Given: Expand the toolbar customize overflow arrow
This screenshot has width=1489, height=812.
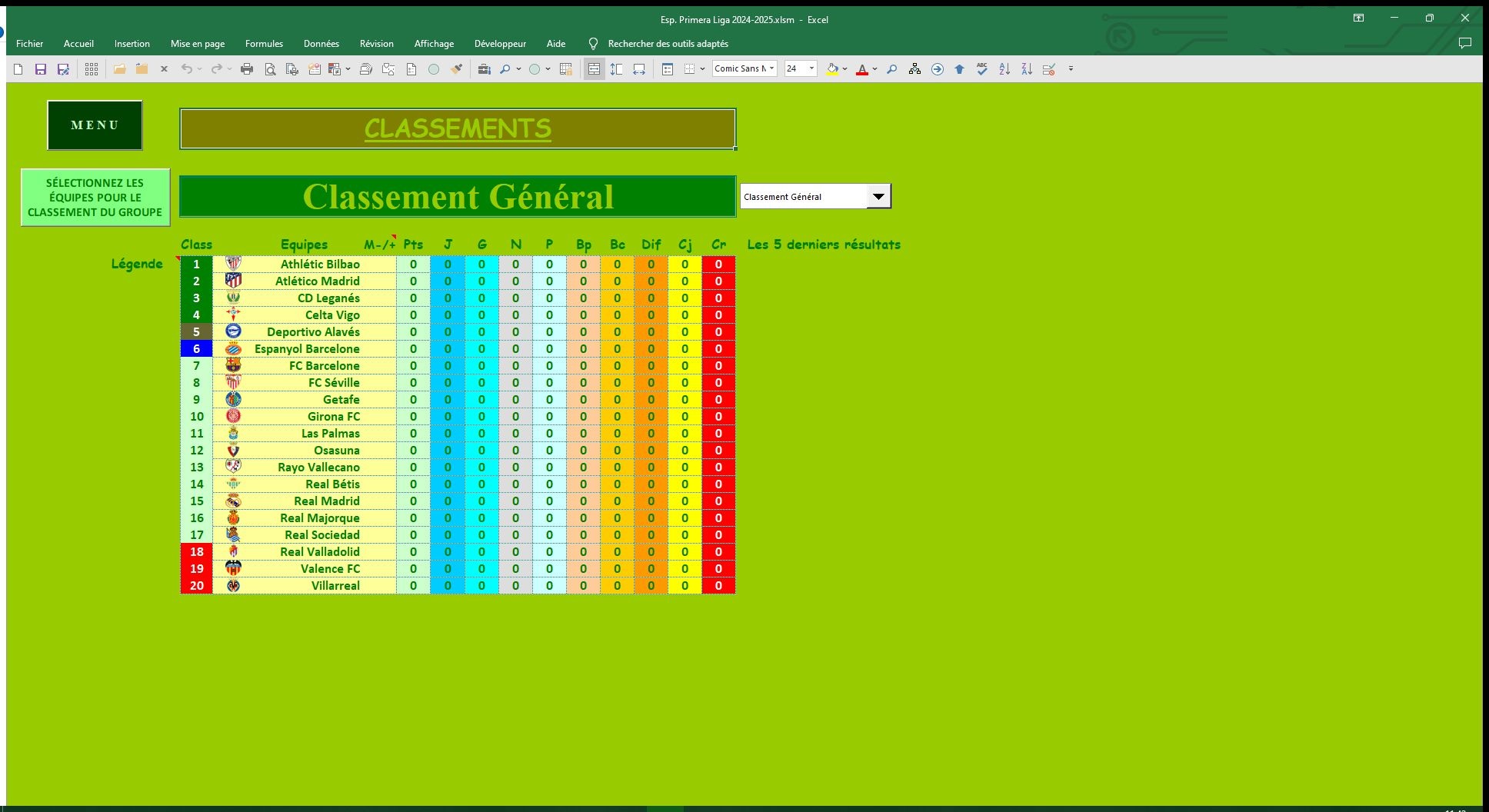Looking at the screenshot, I should [1071, 69].
